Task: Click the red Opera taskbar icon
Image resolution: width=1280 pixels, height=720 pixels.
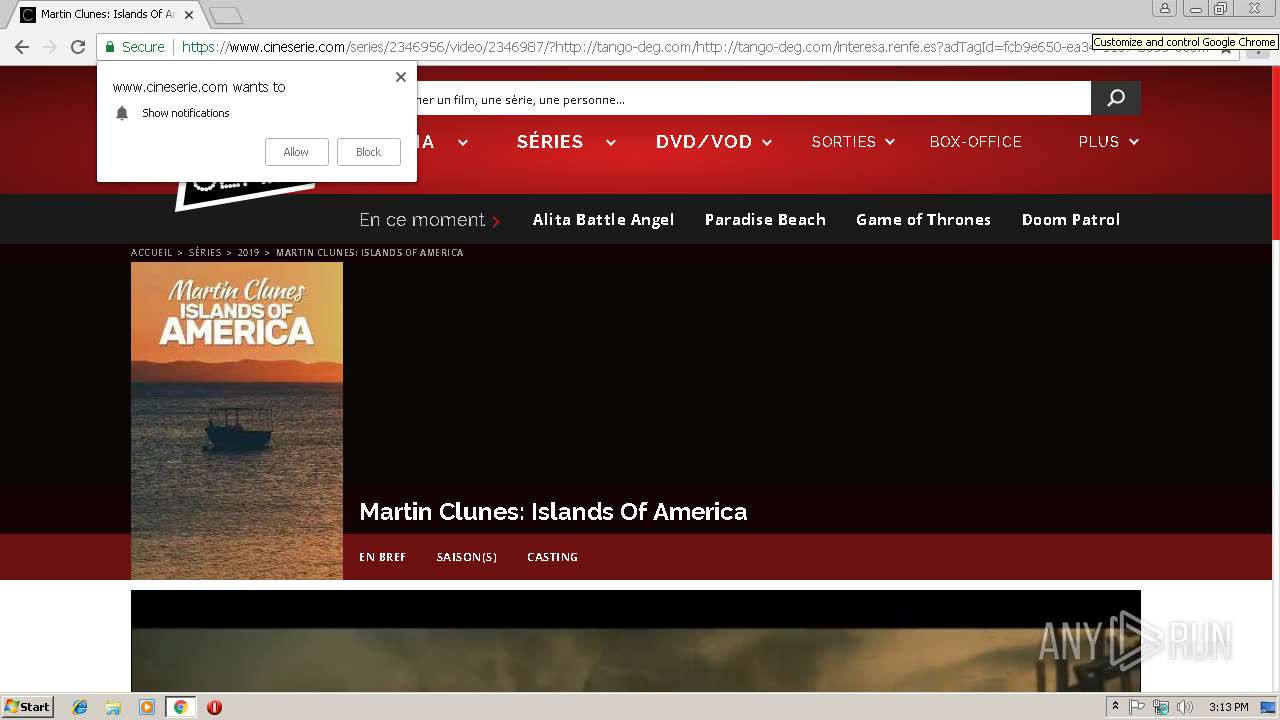Action: [214, 707]
